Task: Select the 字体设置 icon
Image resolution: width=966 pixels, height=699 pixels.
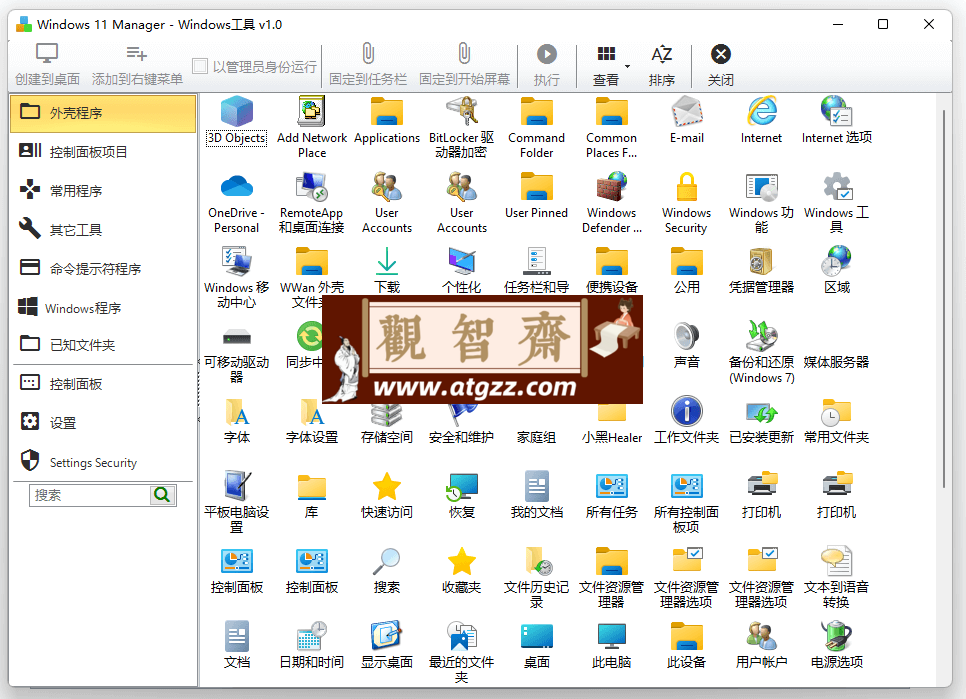Action: point(312,411)
